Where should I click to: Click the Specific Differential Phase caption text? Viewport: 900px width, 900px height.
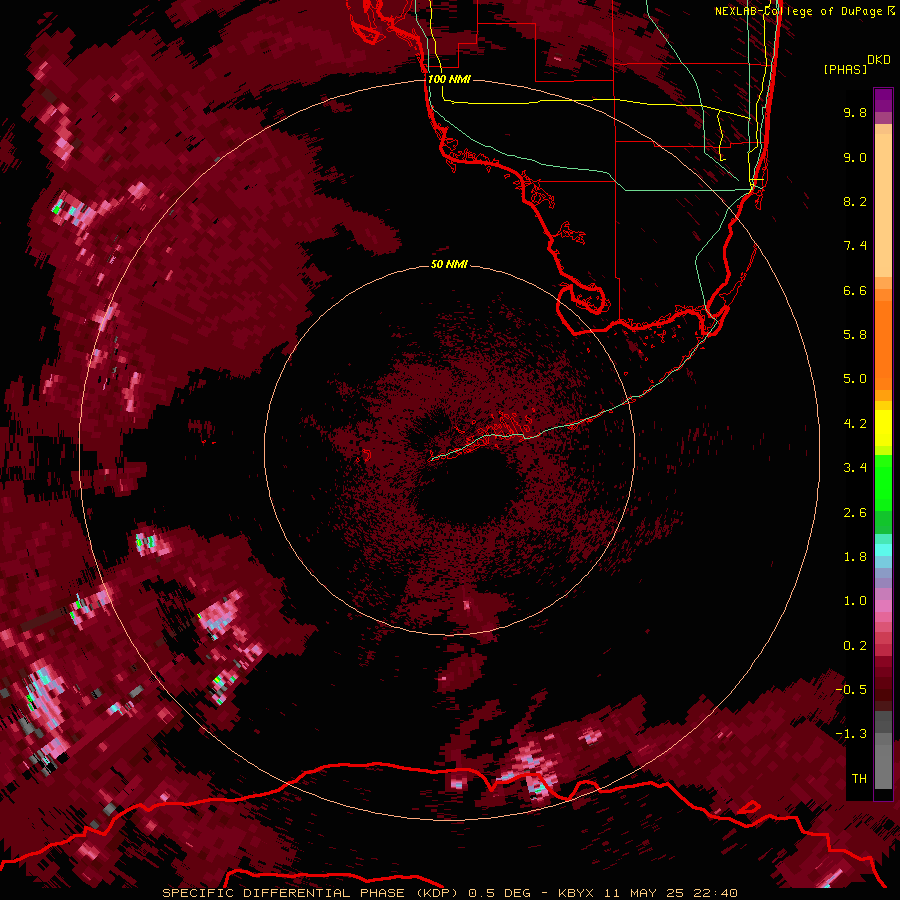tap(449, 893)
